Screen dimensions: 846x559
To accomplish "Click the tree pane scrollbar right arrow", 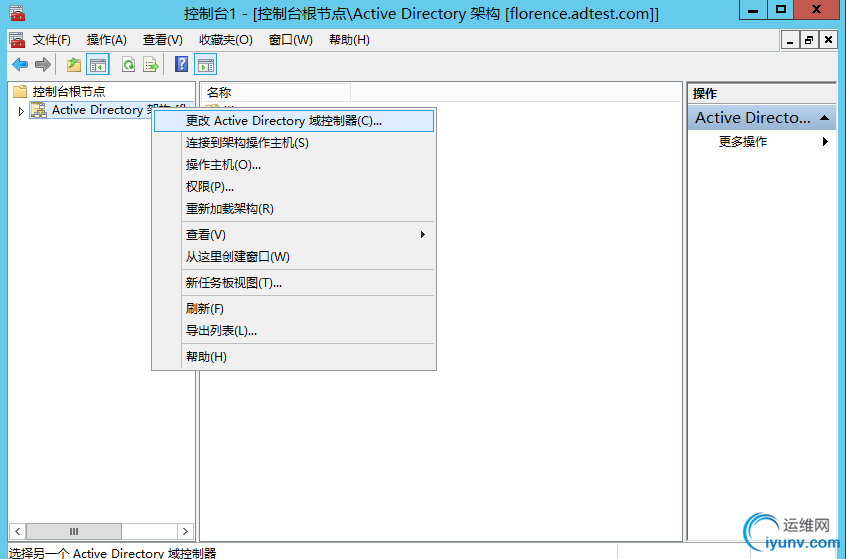I will 185,531.
